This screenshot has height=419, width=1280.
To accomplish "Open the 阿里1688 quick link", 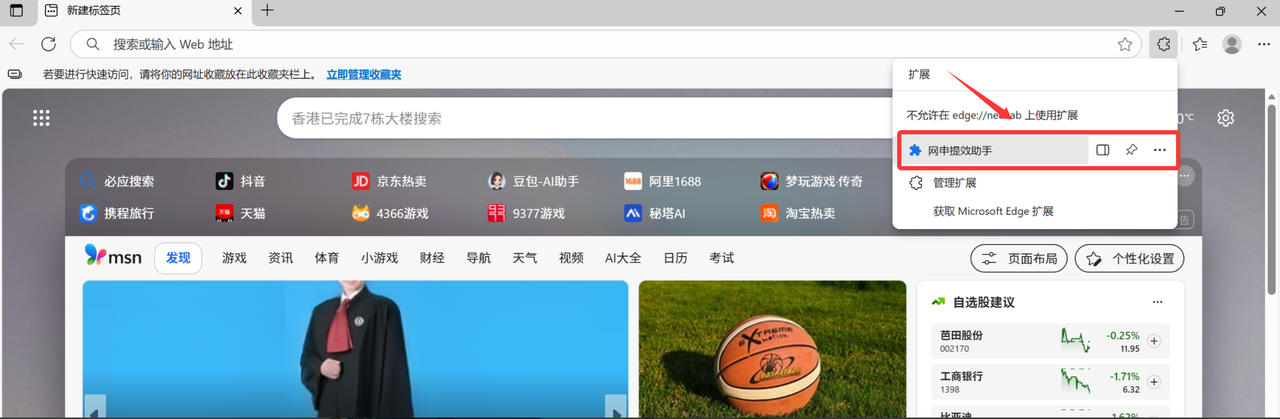I will tap(662, 182).
